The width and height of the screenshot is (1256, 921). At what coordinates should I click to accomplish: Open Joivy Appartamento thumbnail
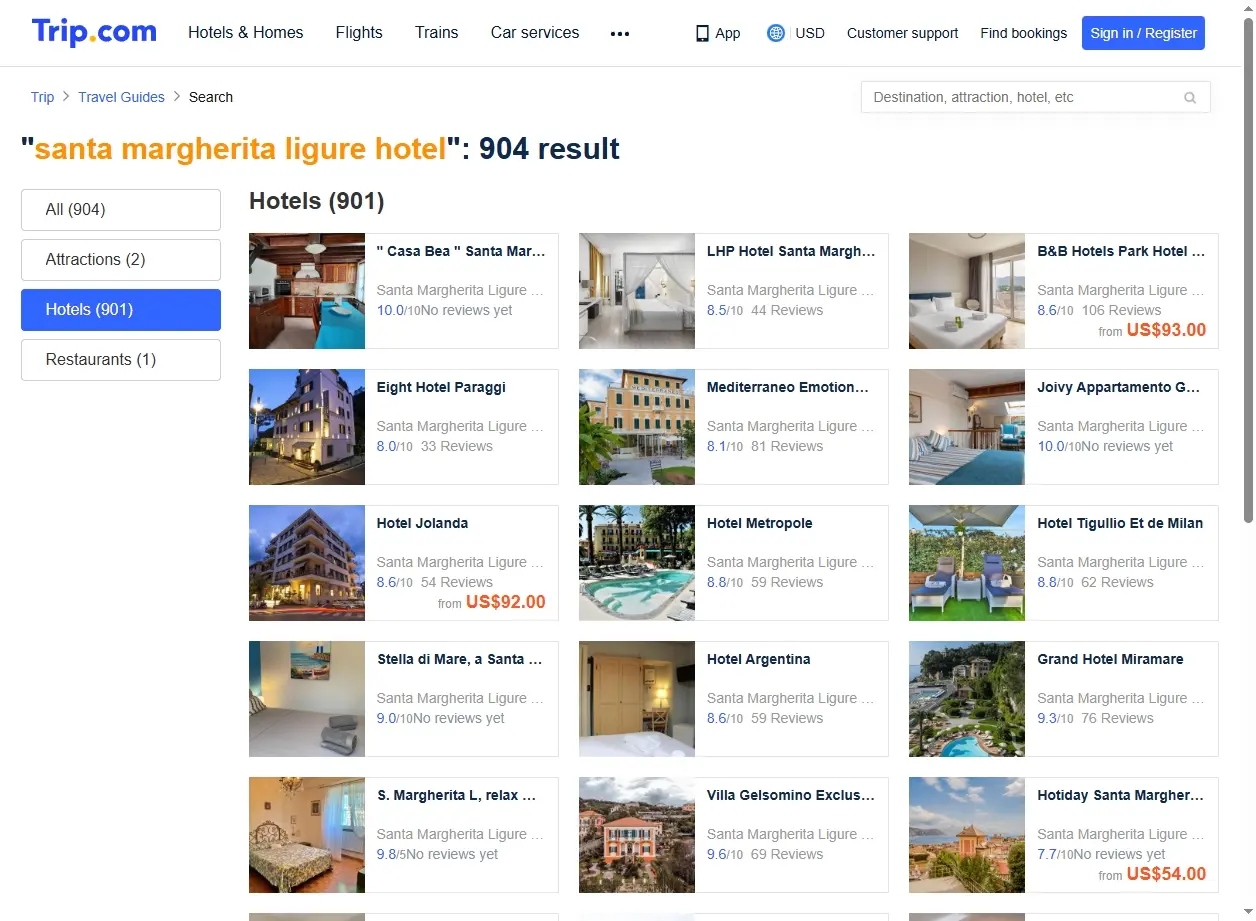coord(967,427)
